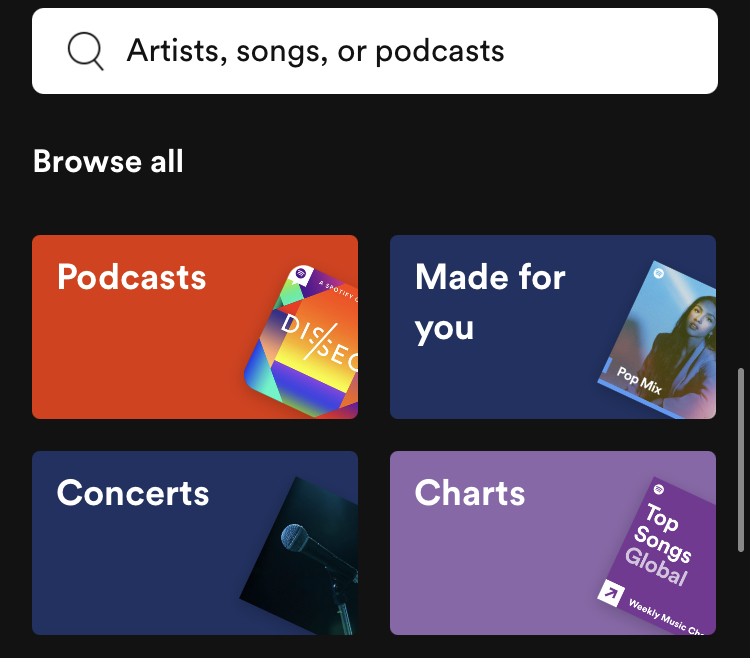Click the Made for you title text
This screenshot has height=658, width=750.
490,302
